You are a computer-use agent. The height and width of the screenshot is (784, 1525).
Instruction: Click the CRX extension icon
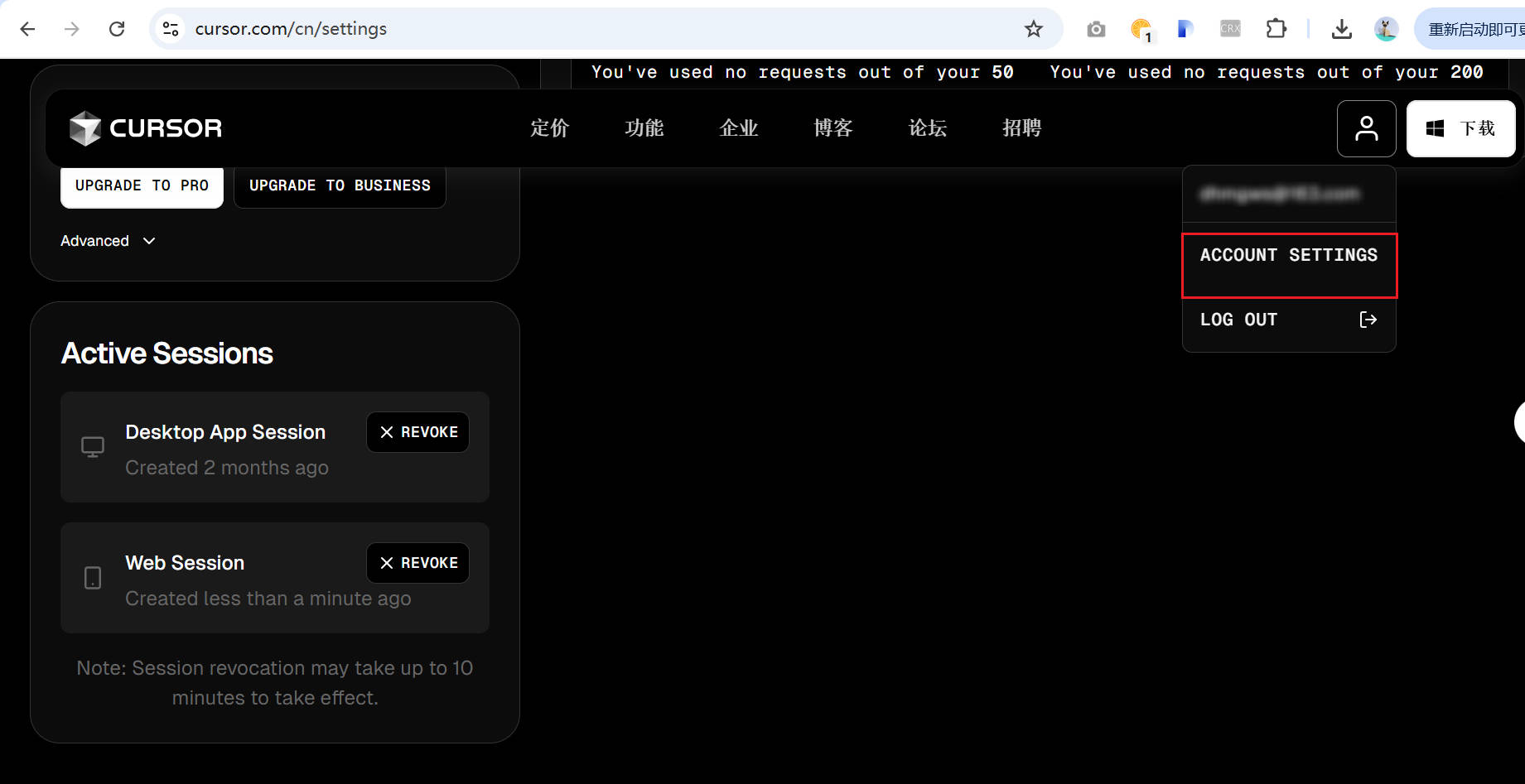coord(1230,29)
